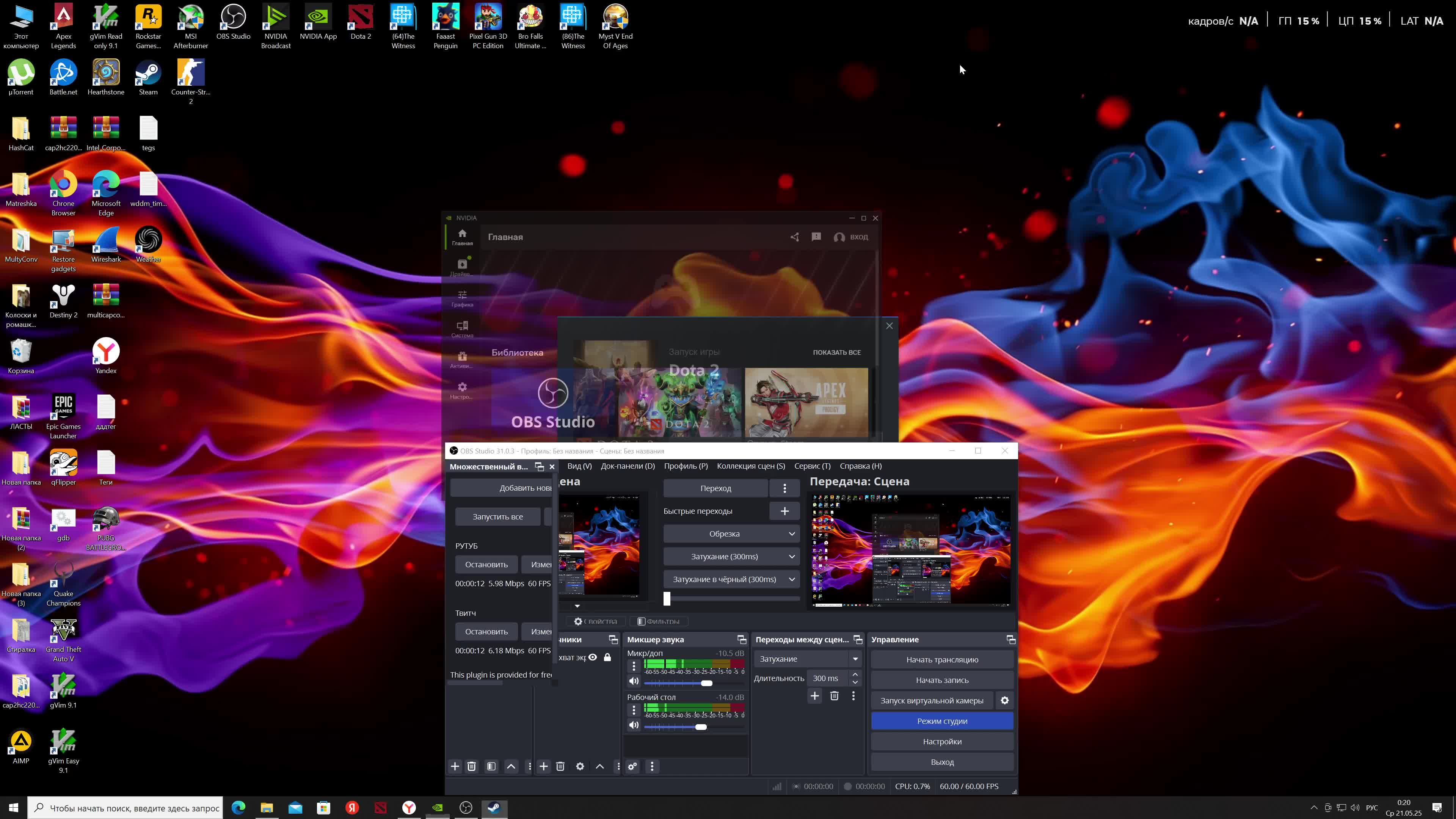Image resolution: width=1456 pixels, height=819 pixels.
Task: Click Начать запись button
Action: tap(942, 680)
